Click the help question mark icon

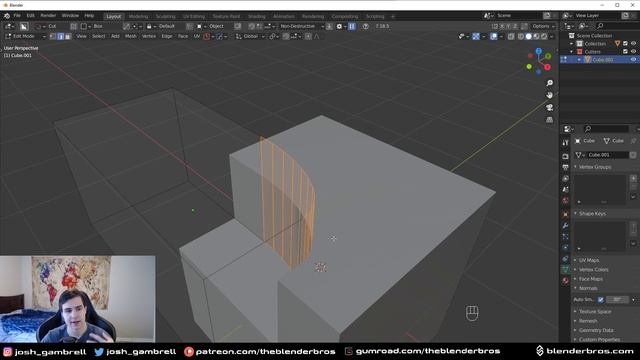point(365,26)
